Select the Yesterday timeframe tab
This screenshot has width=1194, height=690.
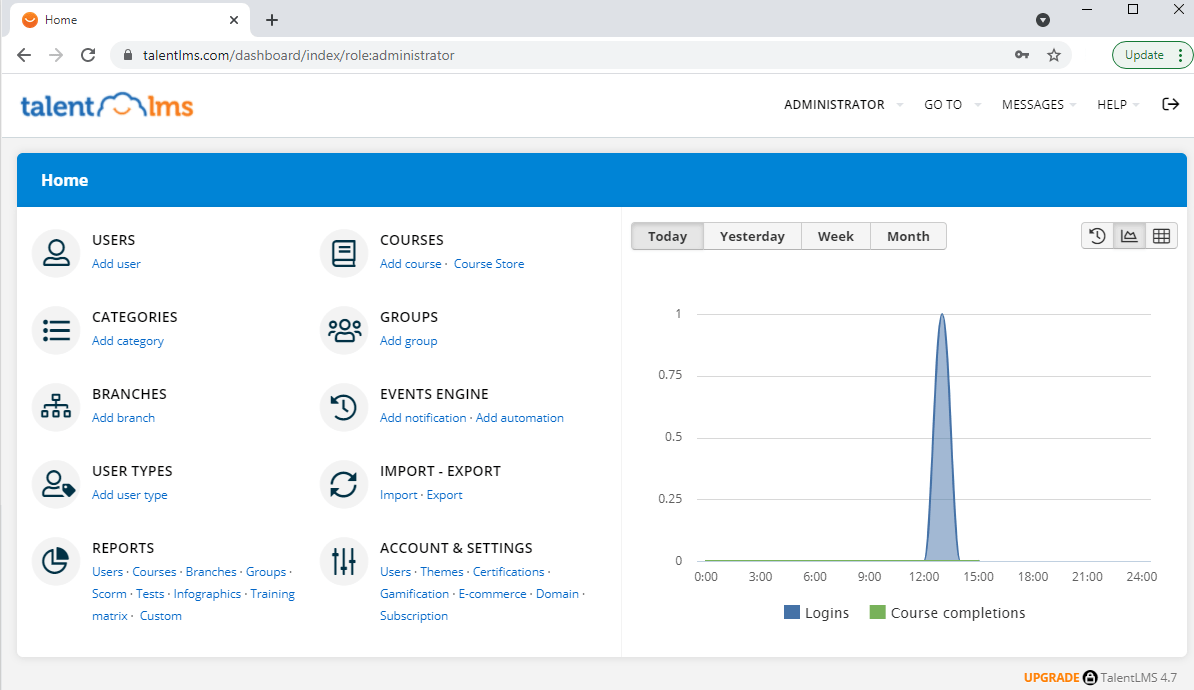coord(752,236)
